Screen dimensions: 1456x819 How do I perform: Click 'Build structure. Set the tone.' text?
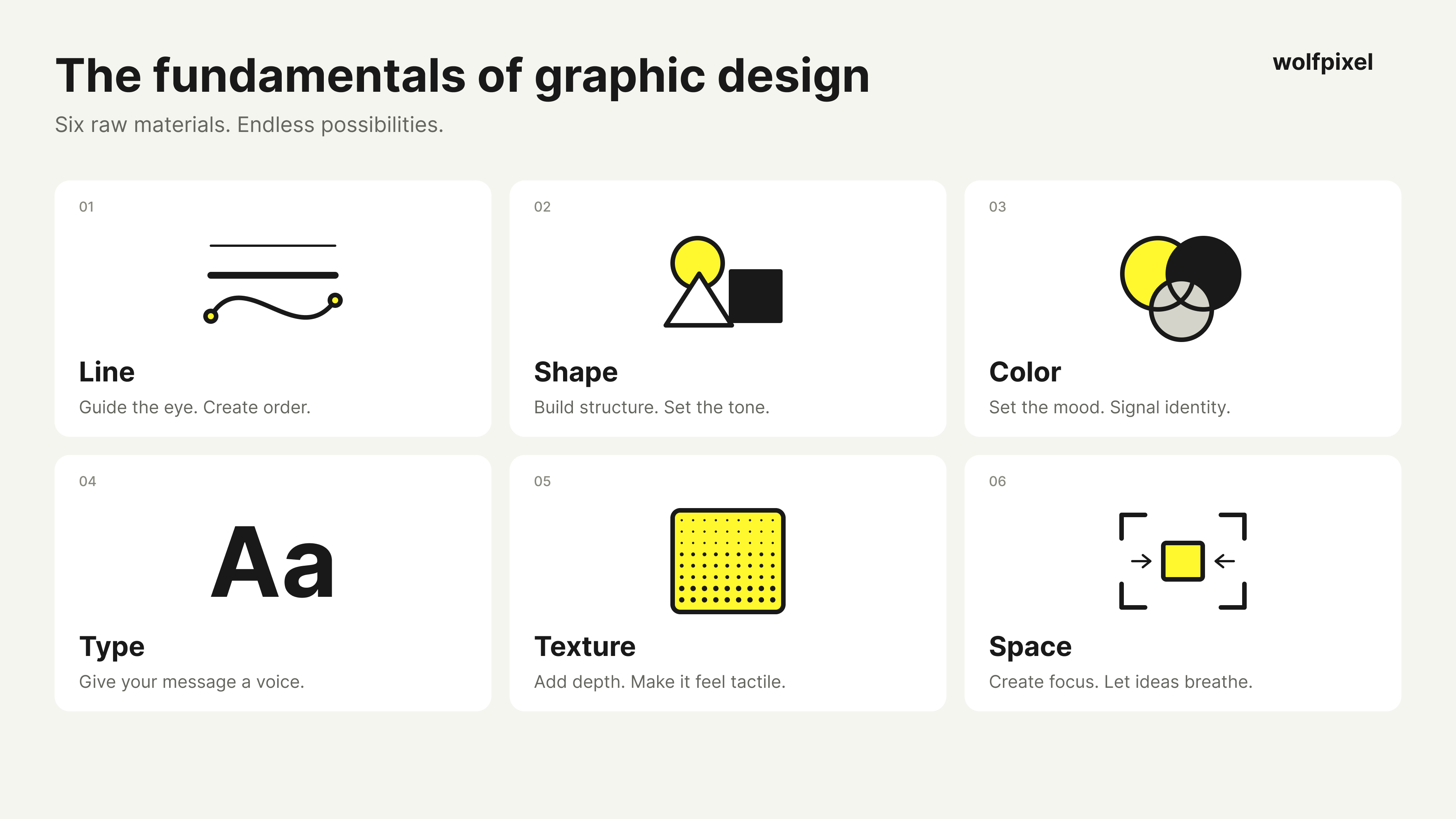click(x=652, y=408)
